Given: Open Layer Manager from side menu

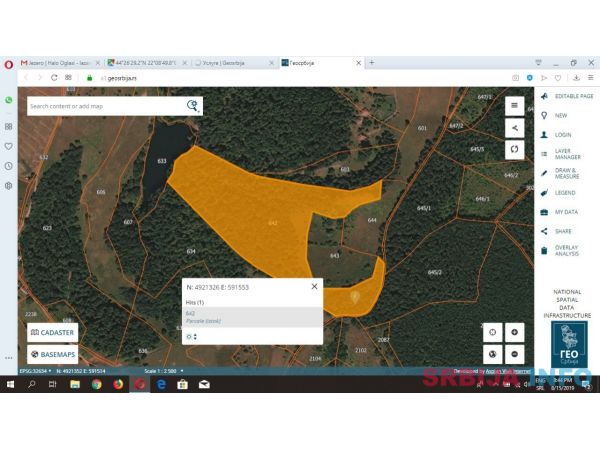Looking at the screenshot, I should coord(567,154).
